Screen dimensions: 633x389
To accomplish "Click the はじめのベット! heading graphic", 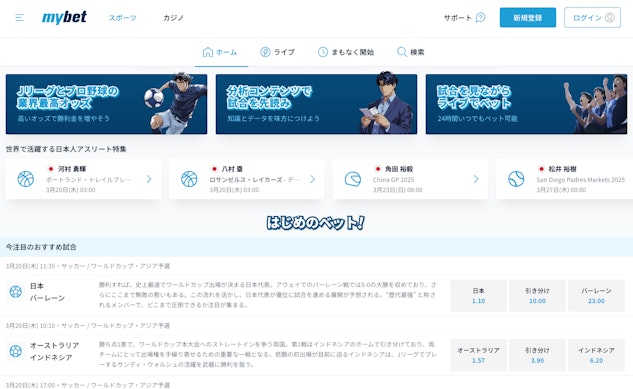I will coord(315,223).
